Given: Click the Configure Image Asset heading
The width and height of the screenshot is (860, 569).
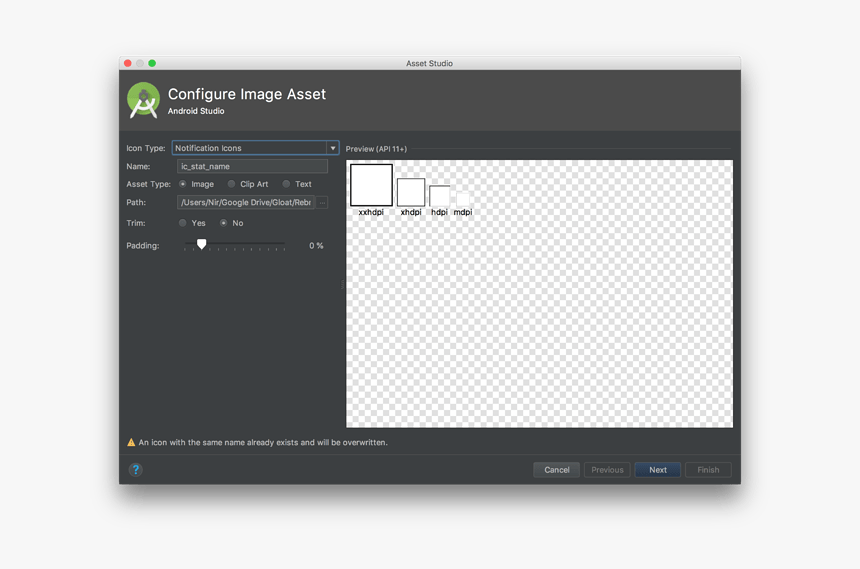Looking at the screenshot, I should (x=247, y=94).
